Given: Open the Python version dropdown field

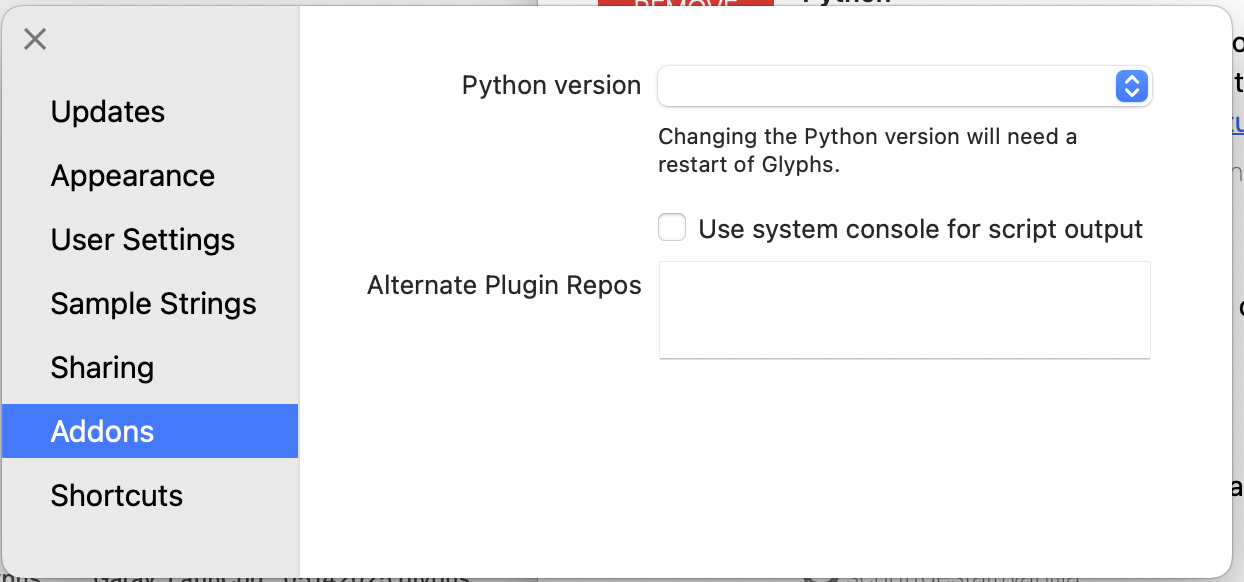Looking at the screenshot, I should point(885,86).
